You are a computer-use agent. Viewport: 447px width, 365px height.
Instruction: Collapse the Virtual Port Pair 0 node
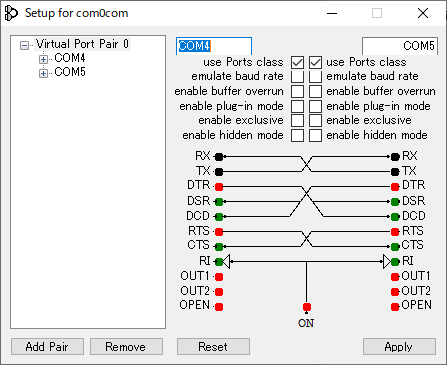pos(24,45)
